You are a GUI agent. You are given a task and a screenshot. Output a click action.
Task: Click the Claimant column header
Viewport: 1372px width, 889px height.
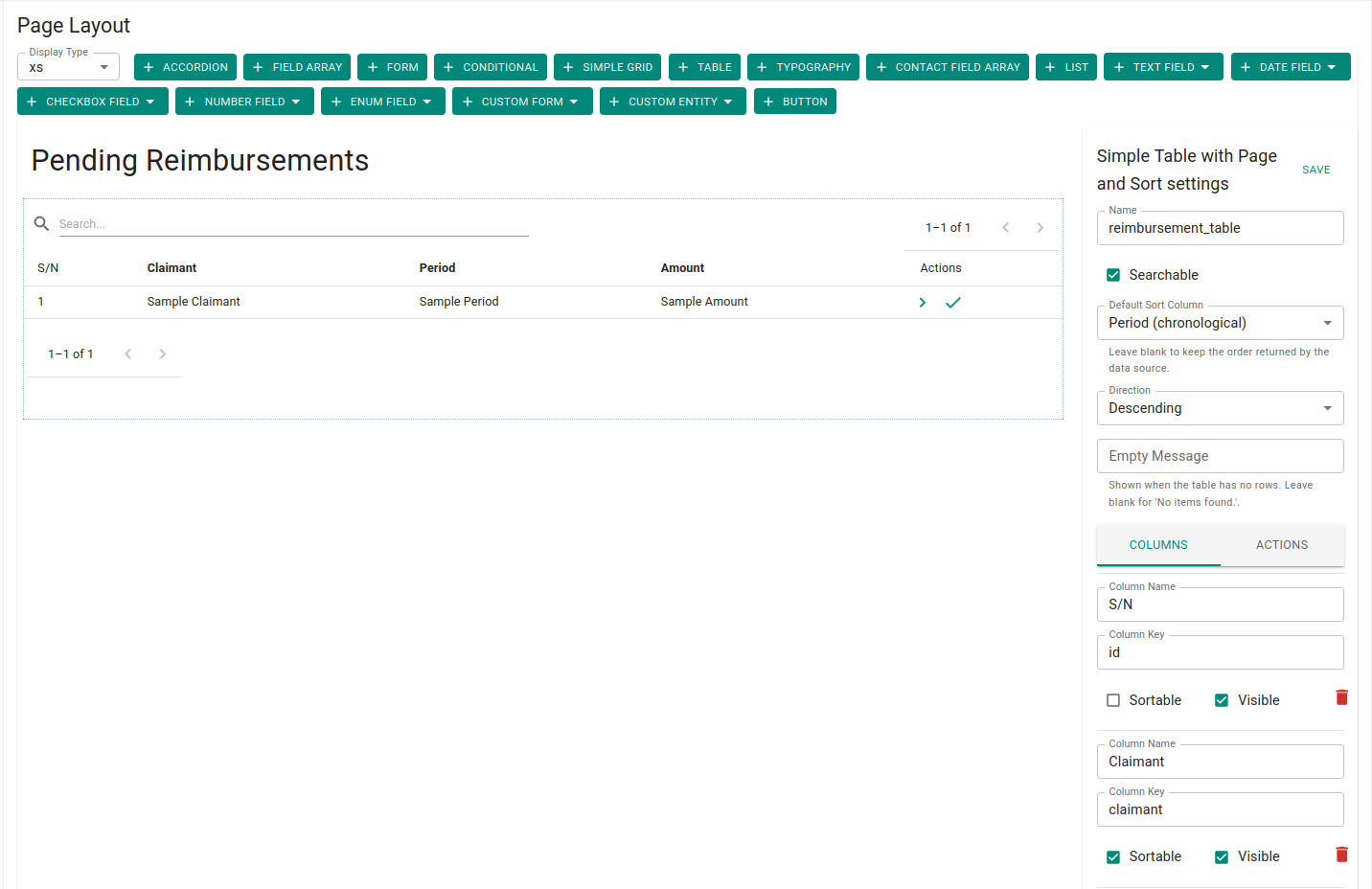click(171, 268)
